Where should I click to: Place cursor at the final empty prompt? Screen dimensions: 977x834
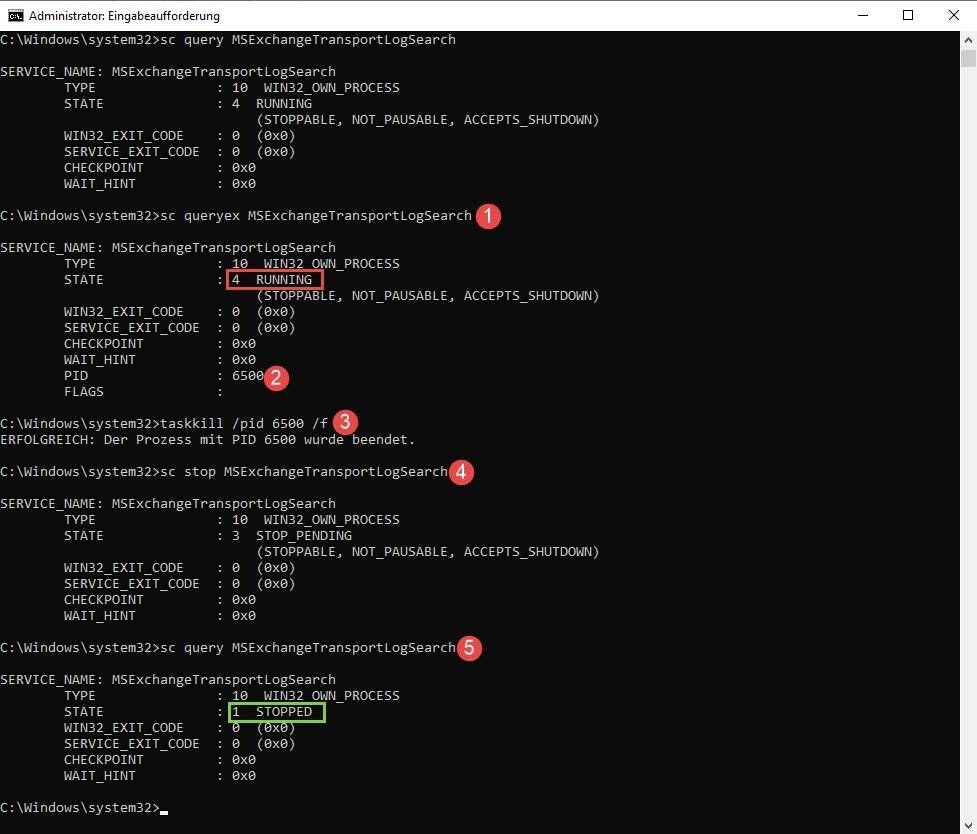[x=163, y=807]
